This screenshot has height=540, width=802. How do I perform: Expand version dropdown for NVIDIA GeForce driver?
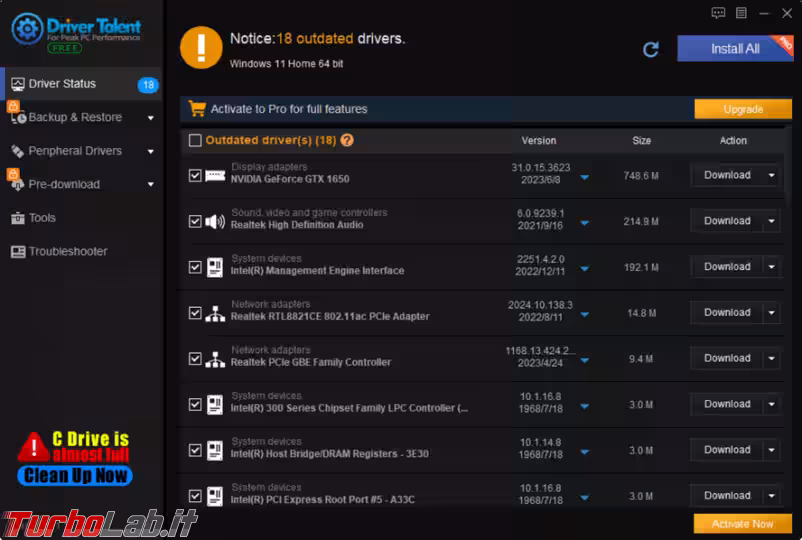click(x=585, y=177)
